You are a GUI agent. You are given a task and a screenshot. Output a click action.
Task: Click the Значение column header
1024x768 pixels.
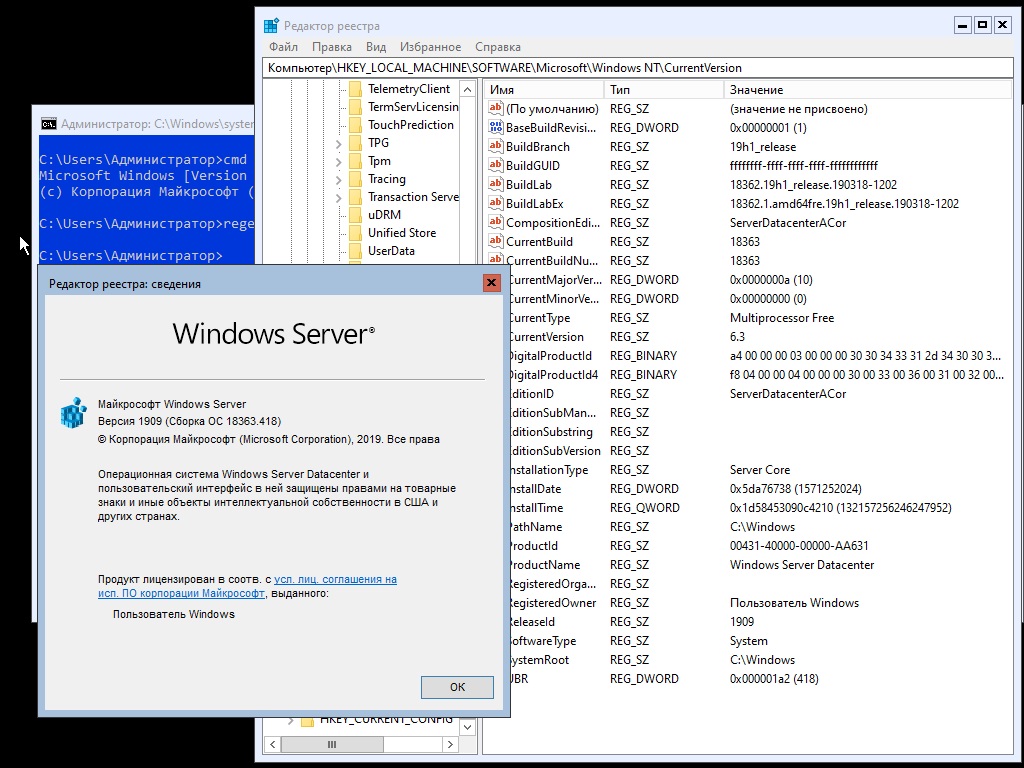756,90
